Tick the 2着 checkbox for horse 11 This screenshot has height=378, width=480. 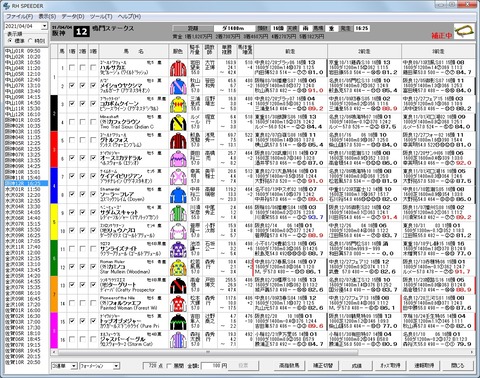82,248
